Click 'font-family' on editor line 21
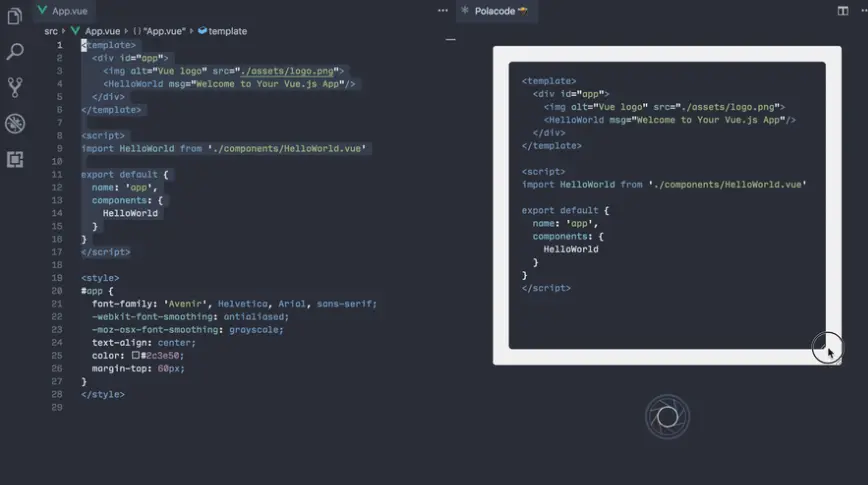 tap(122, 303)
